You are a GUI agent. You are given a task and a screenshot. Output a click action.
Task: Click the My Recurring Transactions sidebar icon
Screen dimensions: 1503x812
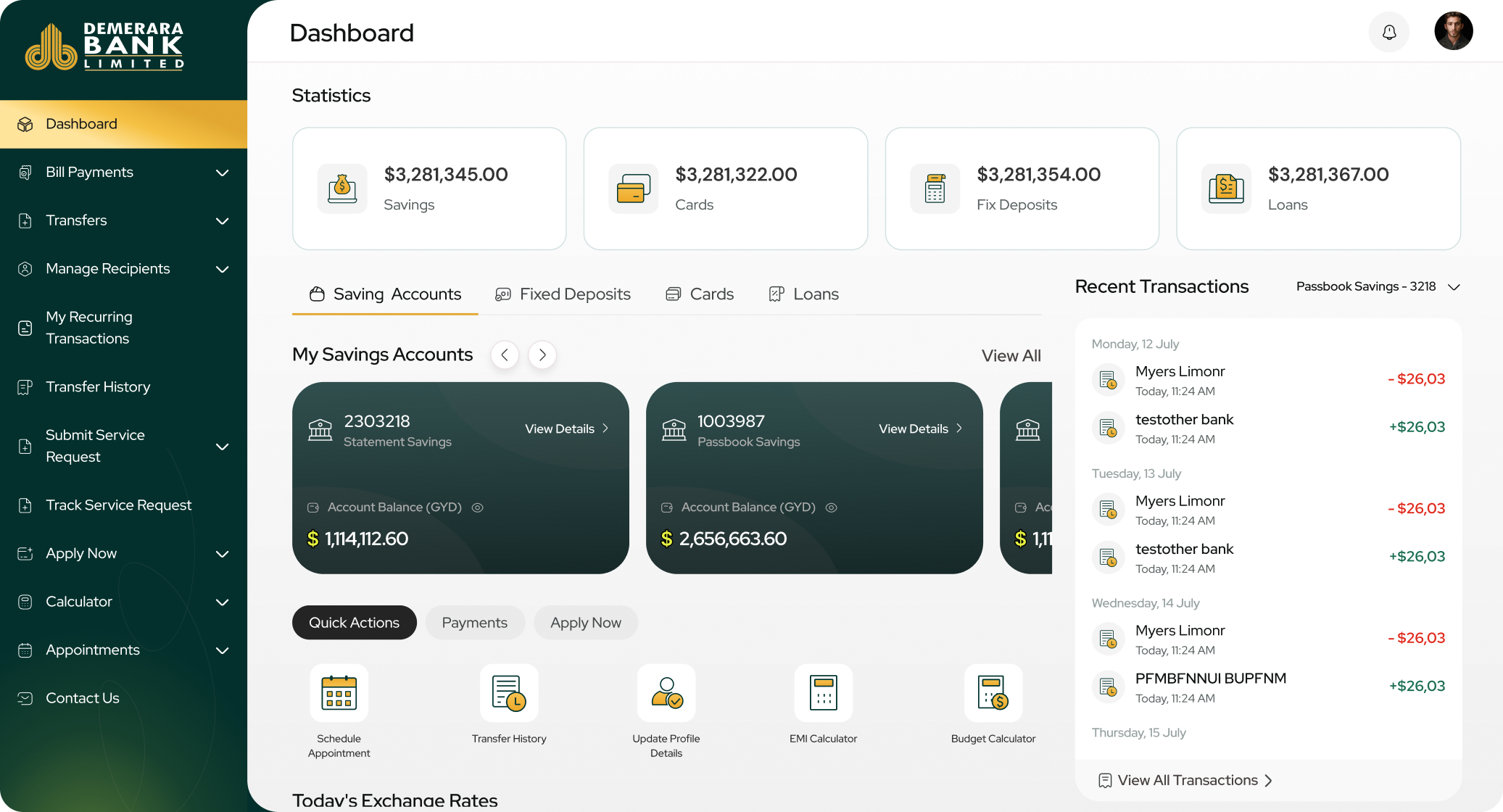click(x=25, y=328)
